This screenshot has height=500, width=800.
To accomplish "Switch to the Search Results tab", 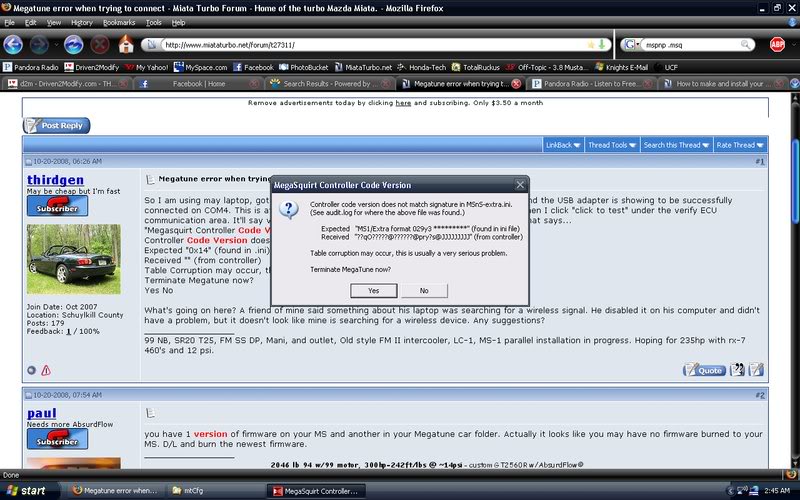I will [x=330, y=84].
